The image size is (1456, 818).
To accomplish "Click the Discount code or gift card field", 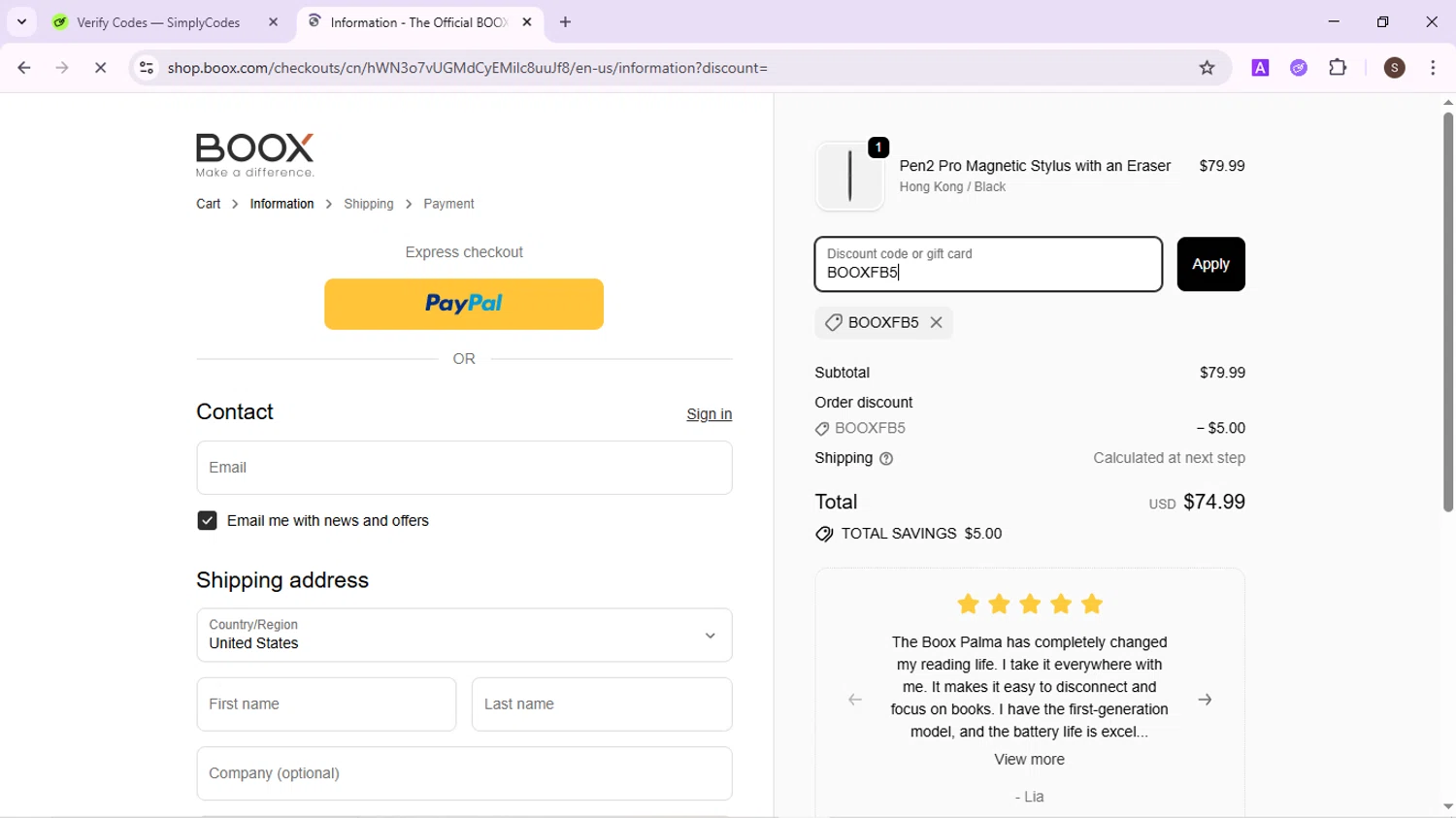I will 988,264.
